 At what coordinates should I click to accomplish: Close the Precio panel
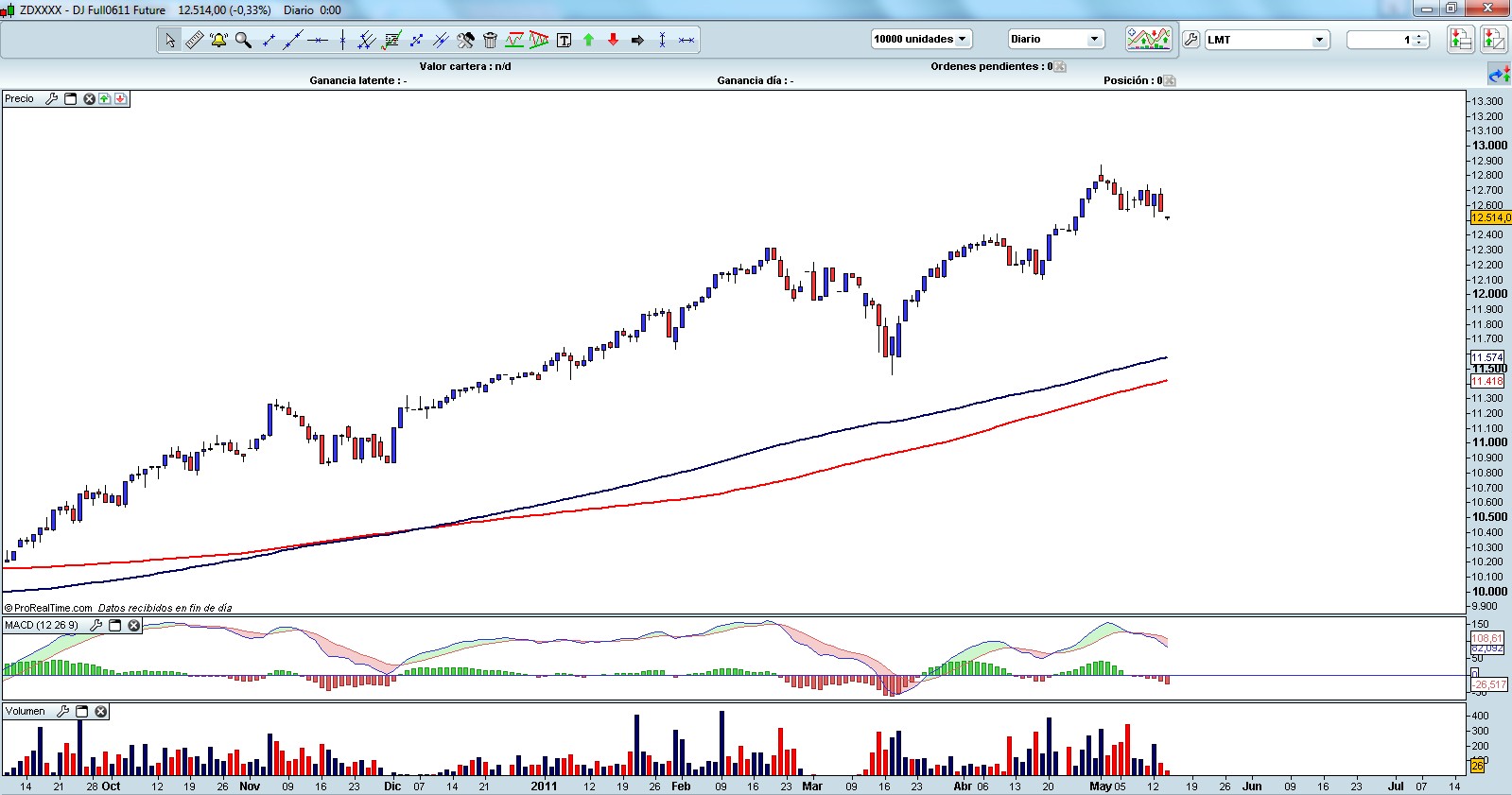pyautogui.click(x=89, y=98)
